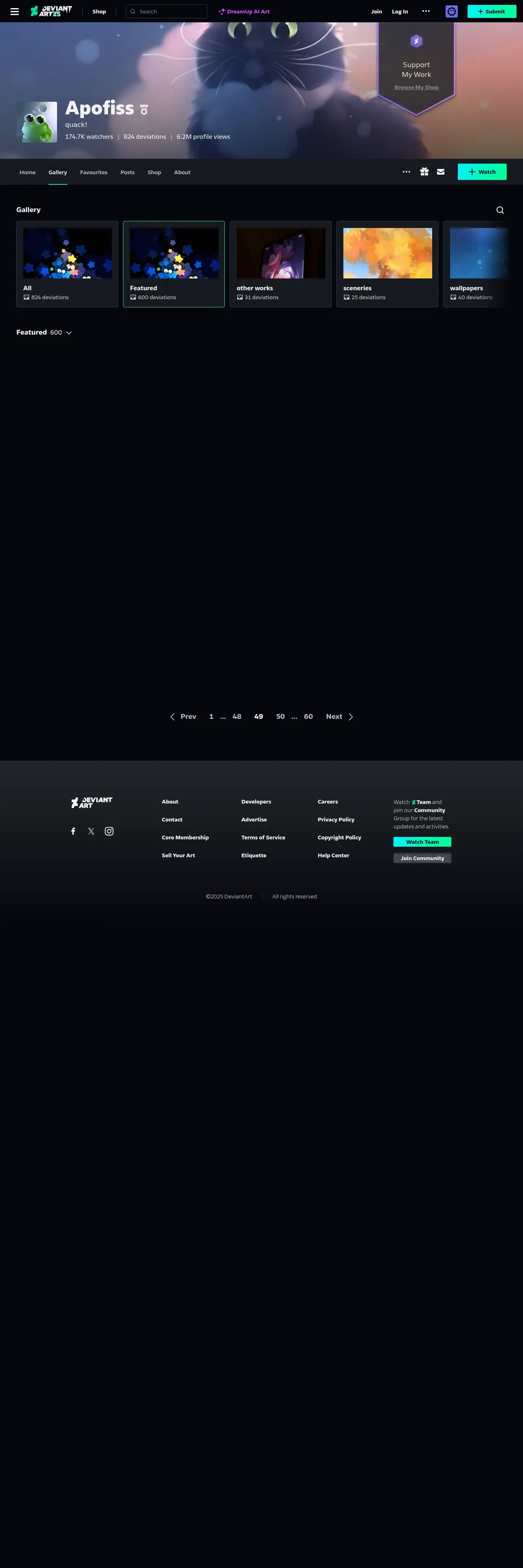Open the profile Shop tab
Viewport: 523px width, 1568px height.
(x=154, y=172)
